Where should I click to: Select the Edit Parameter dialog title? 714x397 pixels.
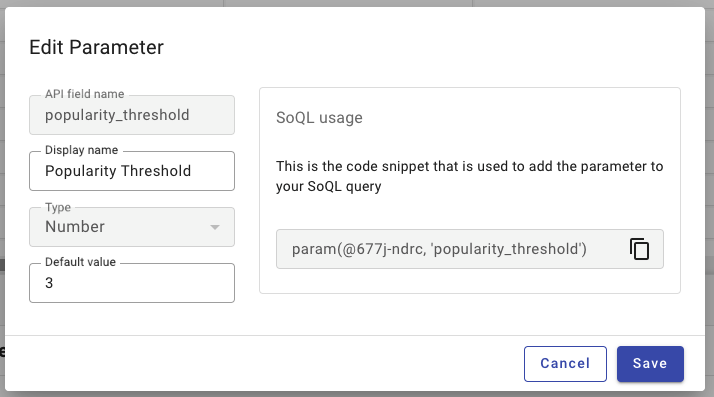click(x=97, y=47)
